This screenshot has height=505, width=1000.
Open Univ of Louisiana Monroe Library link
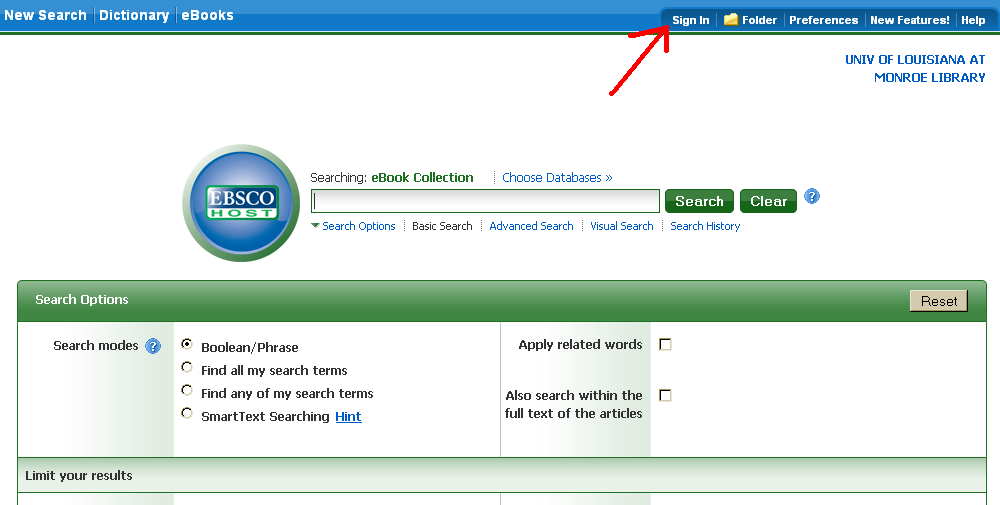[x=915, y=68]
